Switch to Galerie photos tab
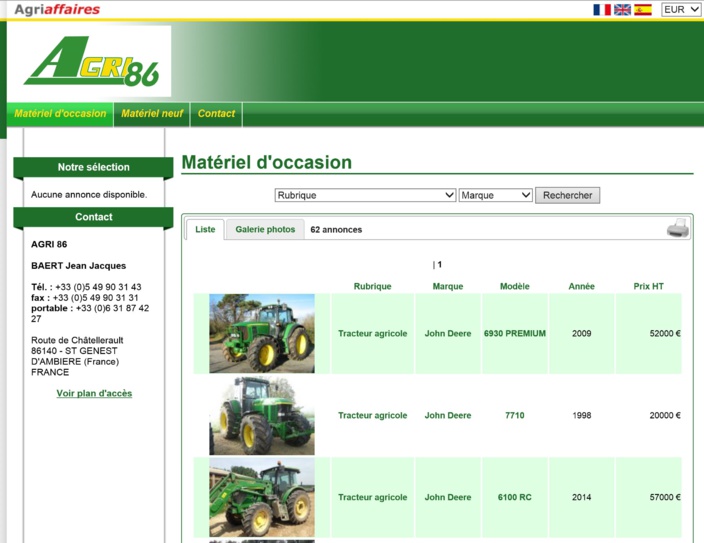704x543 pixels. click(x=265, y=230)
